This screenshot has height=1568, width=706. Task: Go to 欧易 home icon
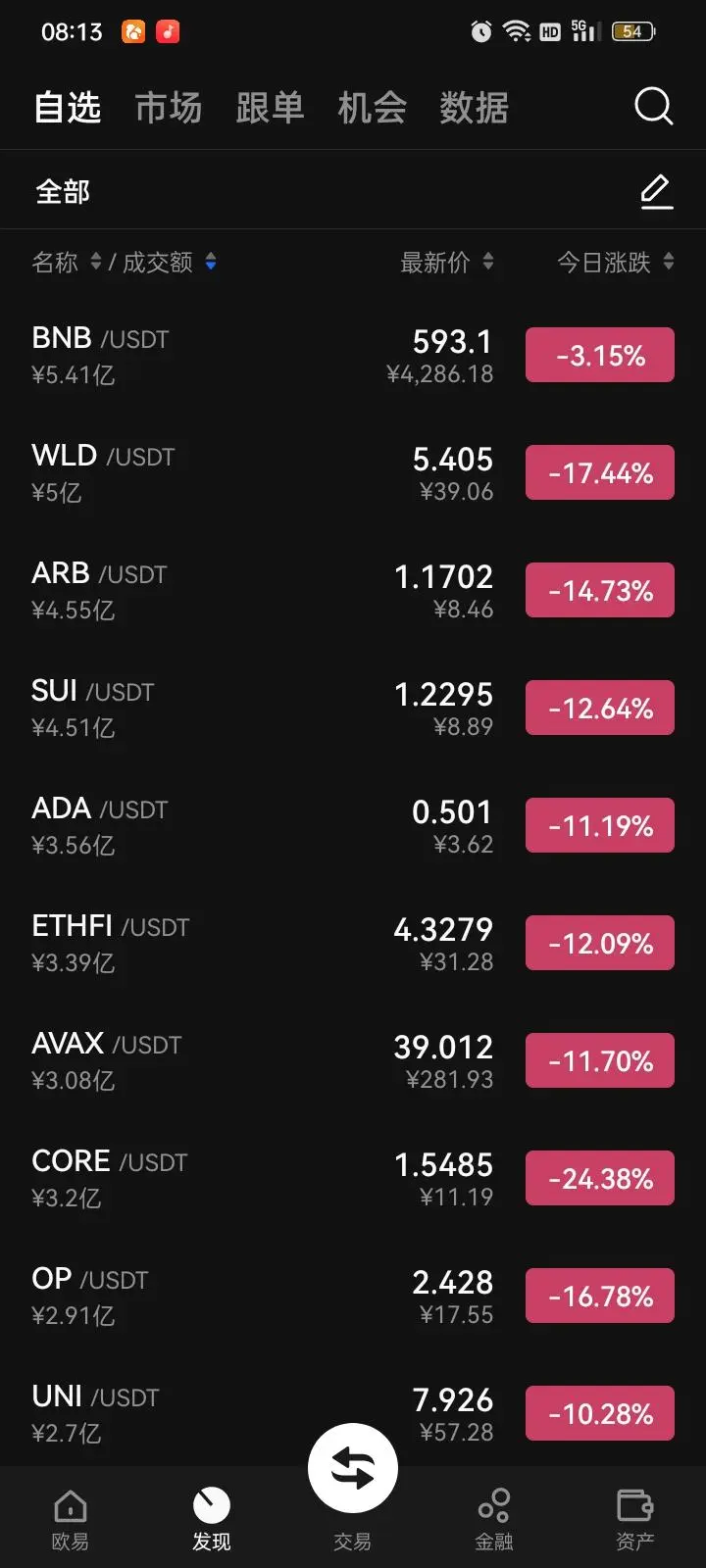[x=70, y=1506]
